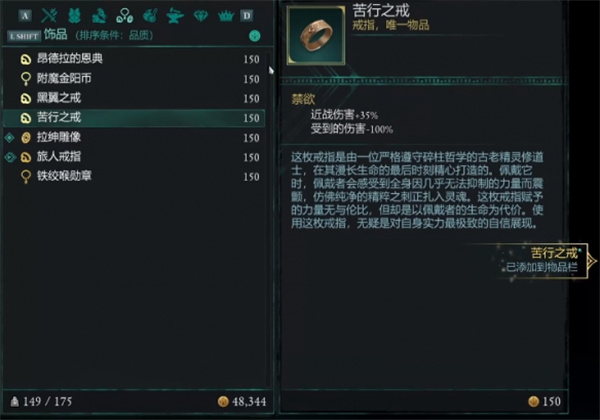Open the consumables food category icon
600x420 pixels.
[150, 15]
